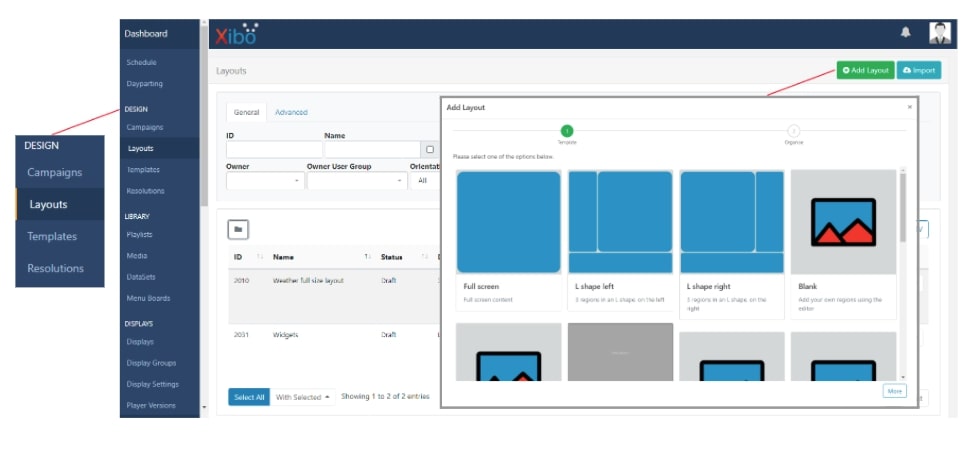Click the Add Layout button

coord(865,71)
